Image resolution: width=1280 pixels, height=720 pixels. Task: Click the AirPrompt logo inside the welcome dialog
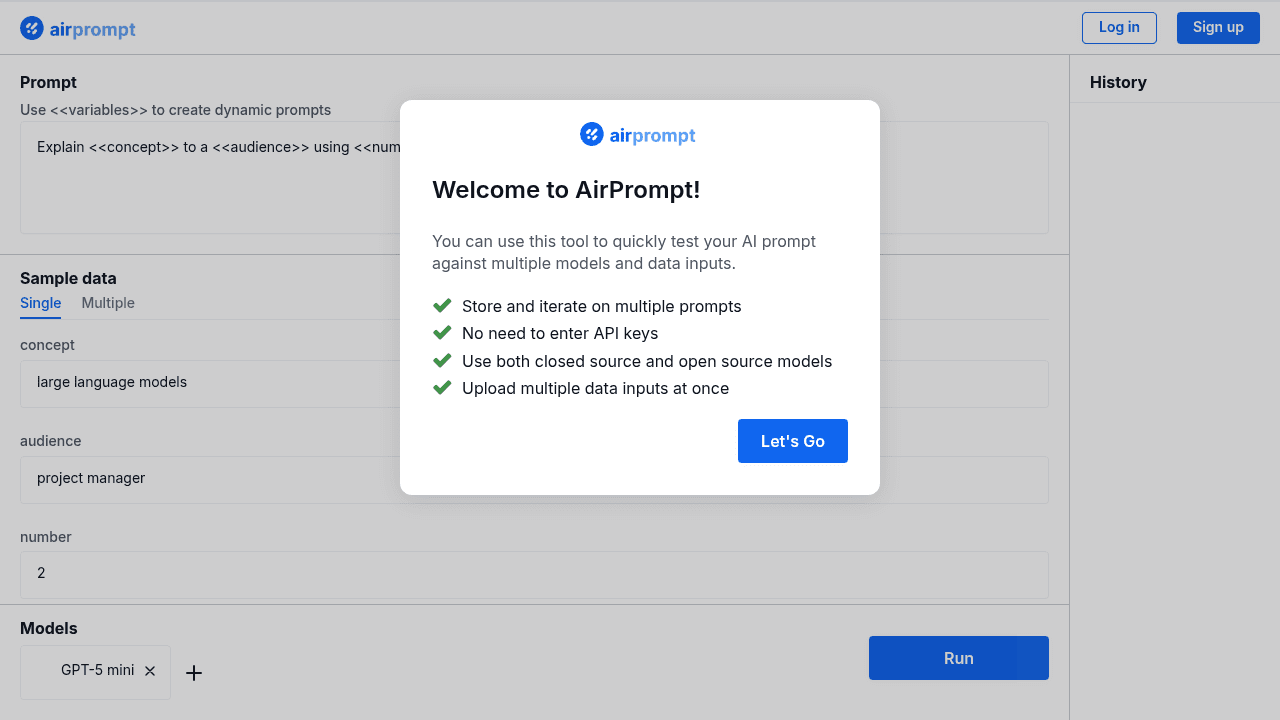pyautogui.click(x=592, y=134)
